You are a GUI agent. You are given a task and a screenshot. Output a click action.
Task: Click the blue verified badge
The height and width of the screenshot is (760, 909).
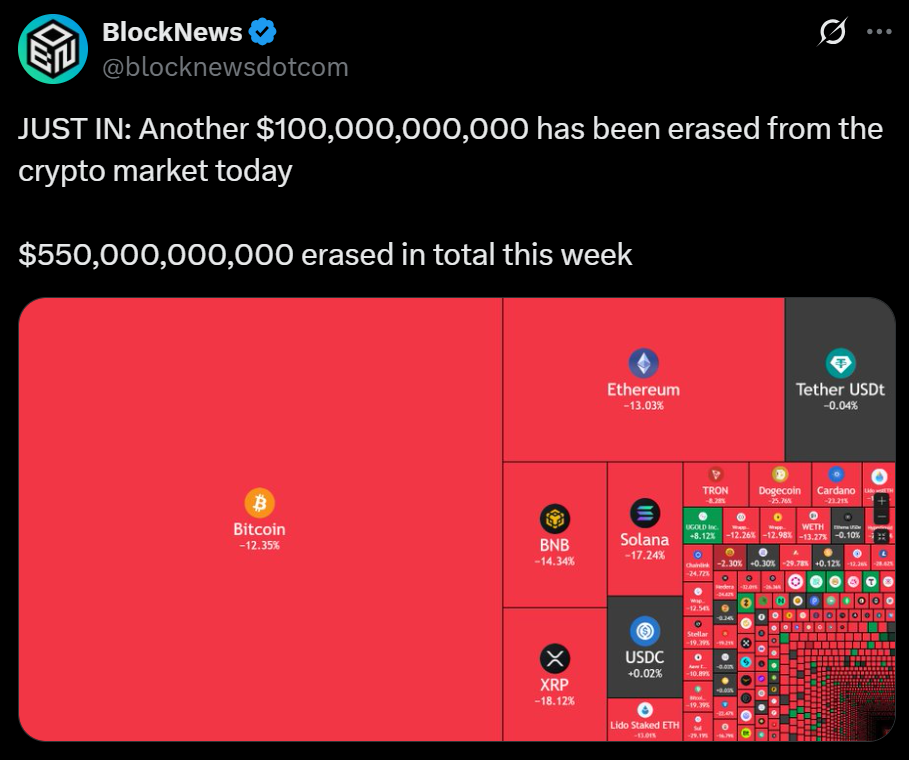[x=263, y=32]
